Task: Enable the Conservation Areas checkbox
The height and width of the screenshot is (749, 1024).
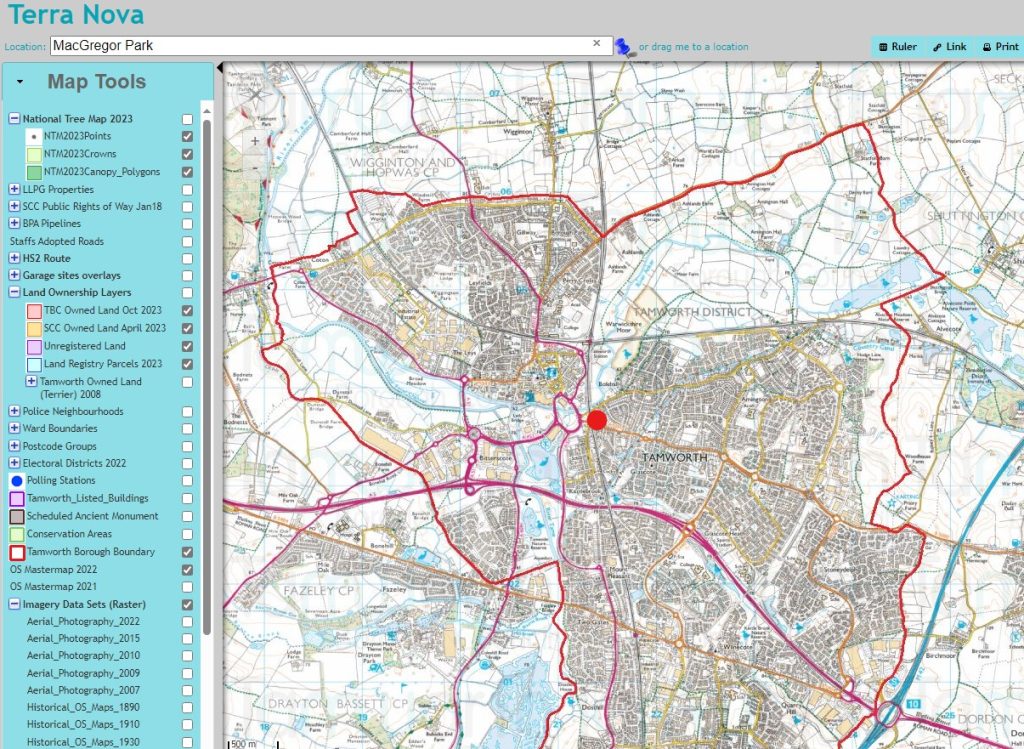Action: pyautogui.click(x=187, y=534)
